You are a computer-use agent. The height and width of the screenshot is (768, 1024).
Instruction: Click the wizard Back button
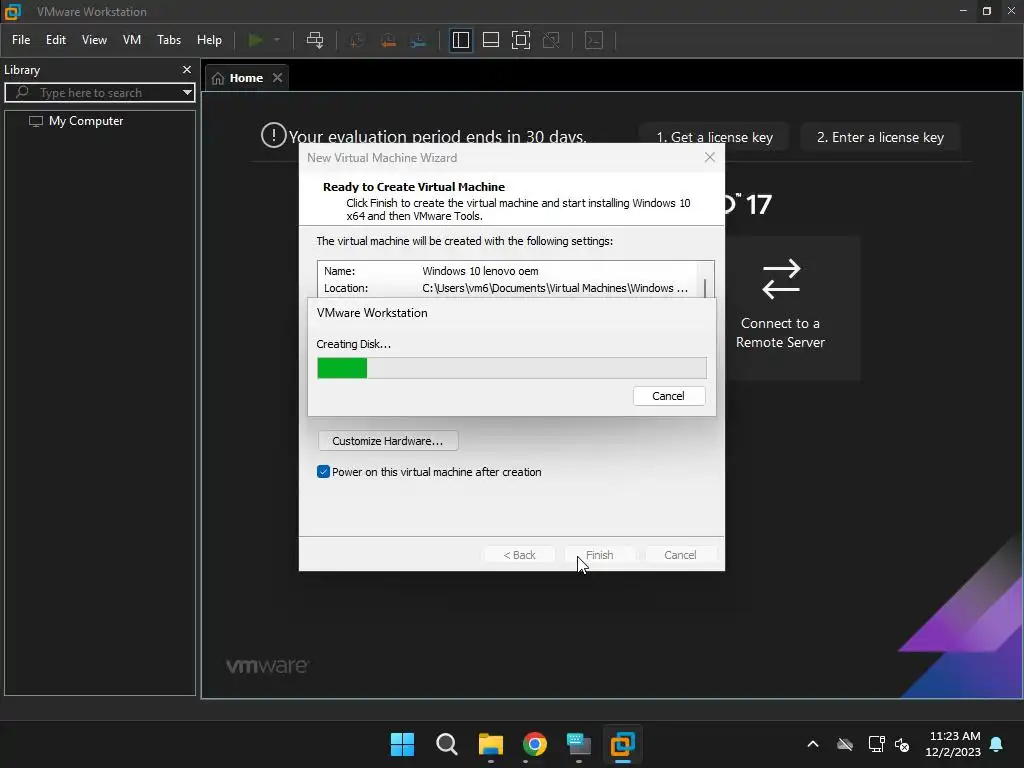coord(519,554)
